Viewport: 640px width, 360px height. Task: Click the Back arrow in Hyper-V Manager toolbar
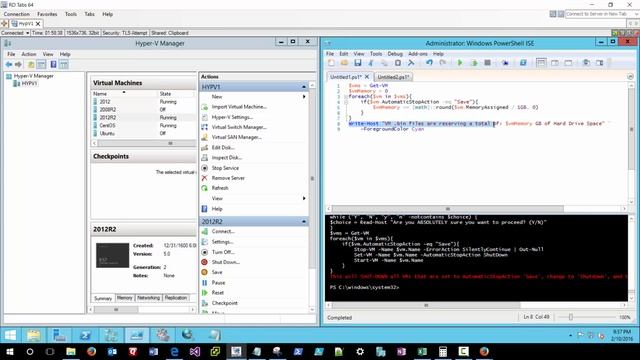click(9, 64)
